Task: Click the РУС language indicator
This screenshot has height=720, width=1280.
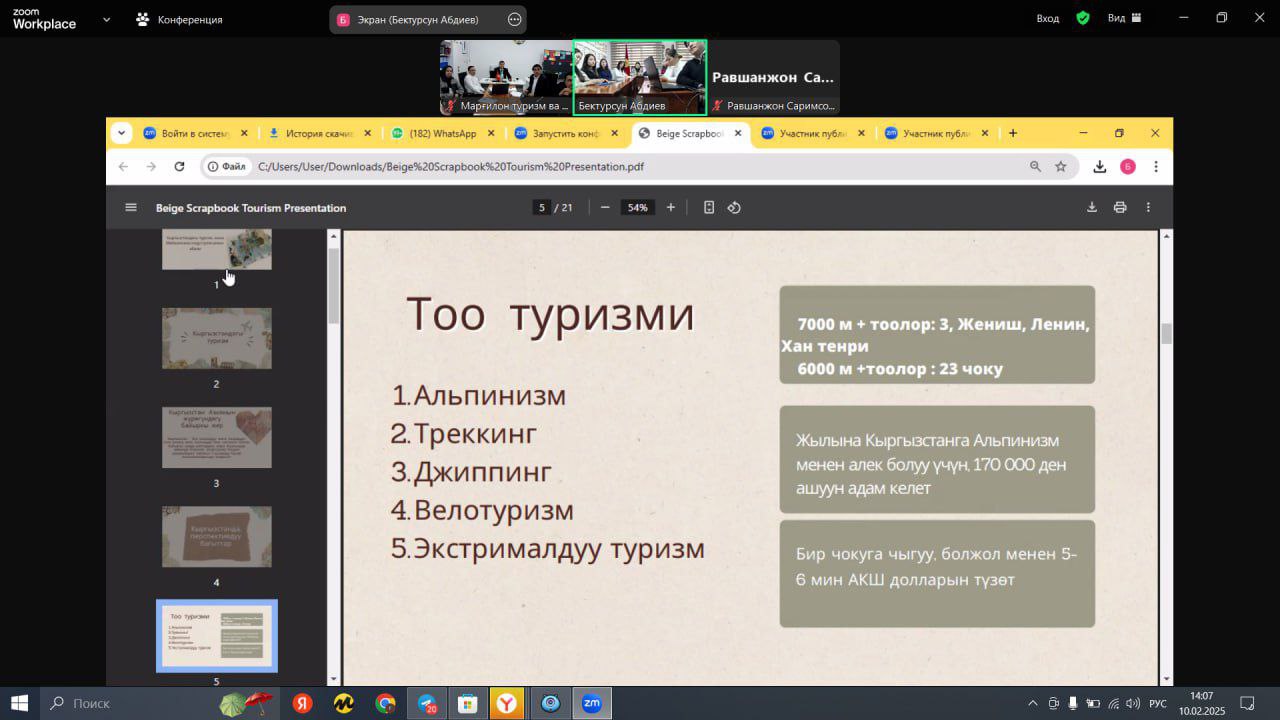Action: pos(1158,703)
